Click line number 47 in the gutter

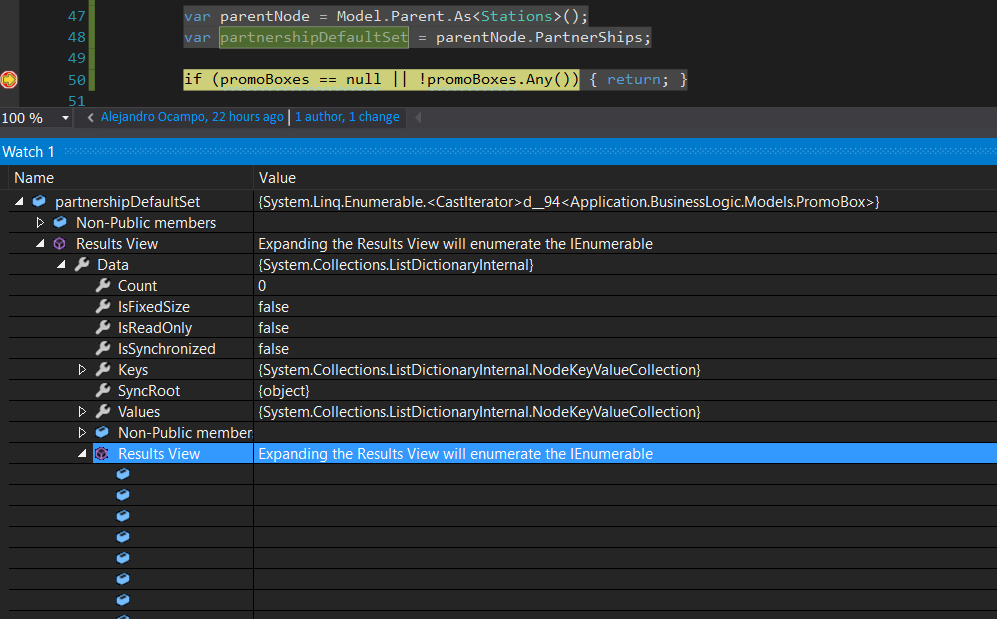76,16
